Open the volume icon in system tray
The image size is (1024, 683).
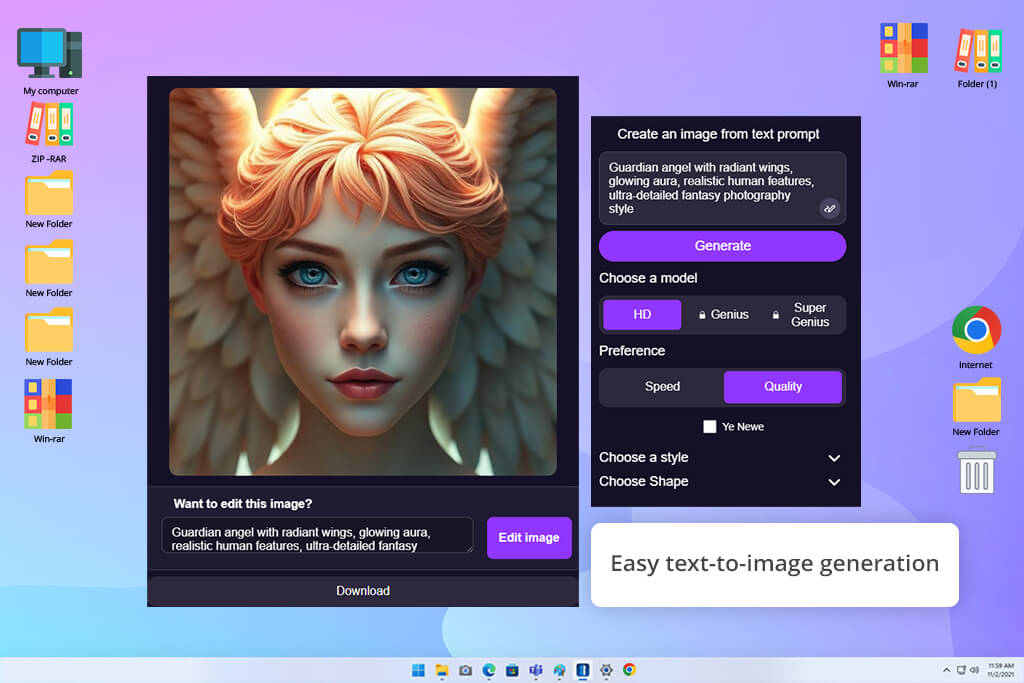(x=974, y=670)
